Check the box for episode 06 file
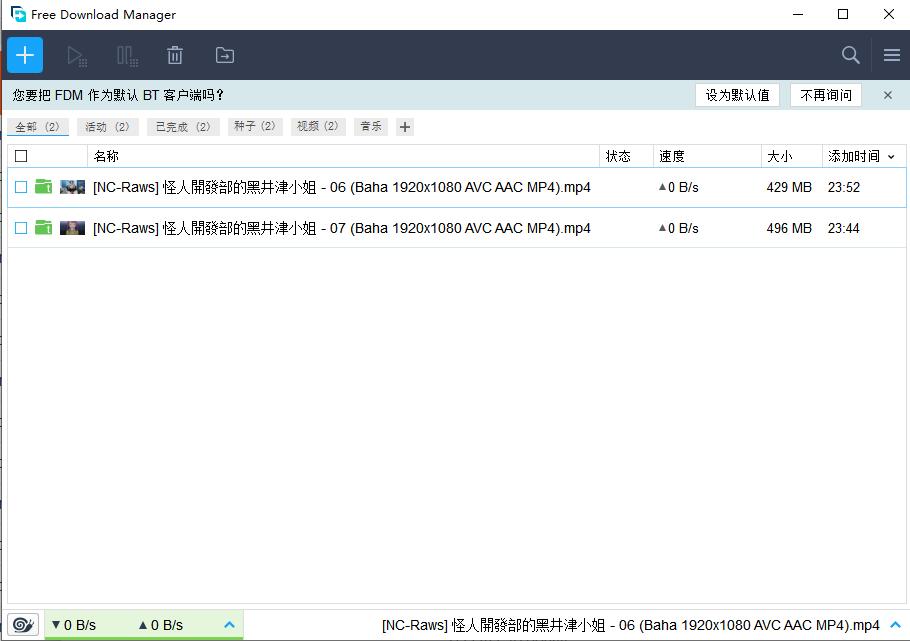Viewport: 910px width, 641px height. click(21, 187)
